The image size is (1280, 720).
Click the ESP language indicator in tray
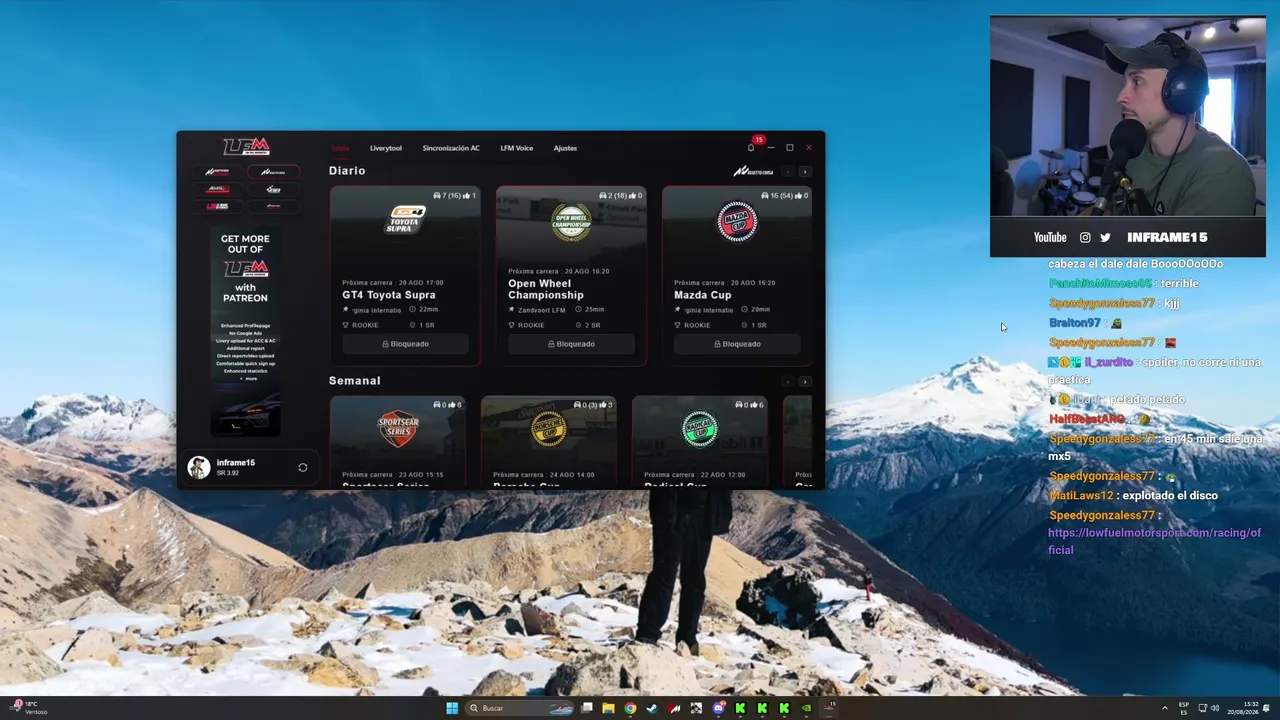1185,708
